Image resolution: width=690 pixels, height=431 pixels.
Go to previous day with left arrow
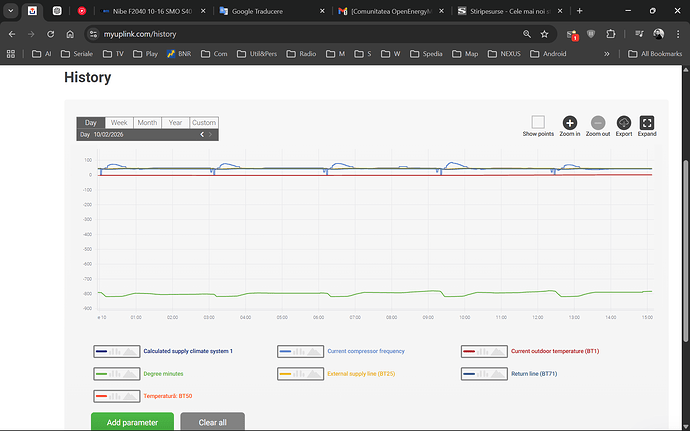[202, 134]
